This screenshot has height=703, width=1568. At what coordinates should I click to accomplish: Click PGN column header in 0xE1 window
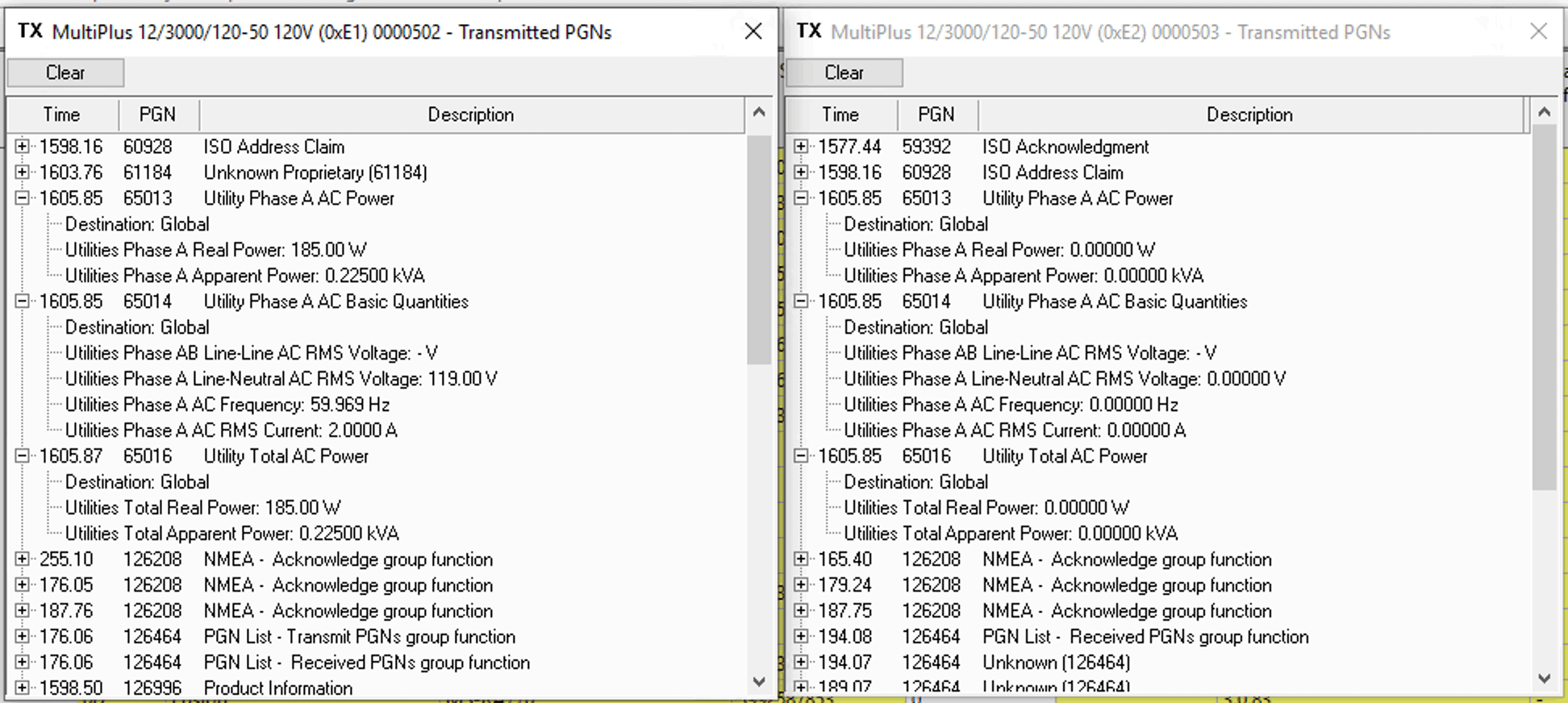click(158, 114)
